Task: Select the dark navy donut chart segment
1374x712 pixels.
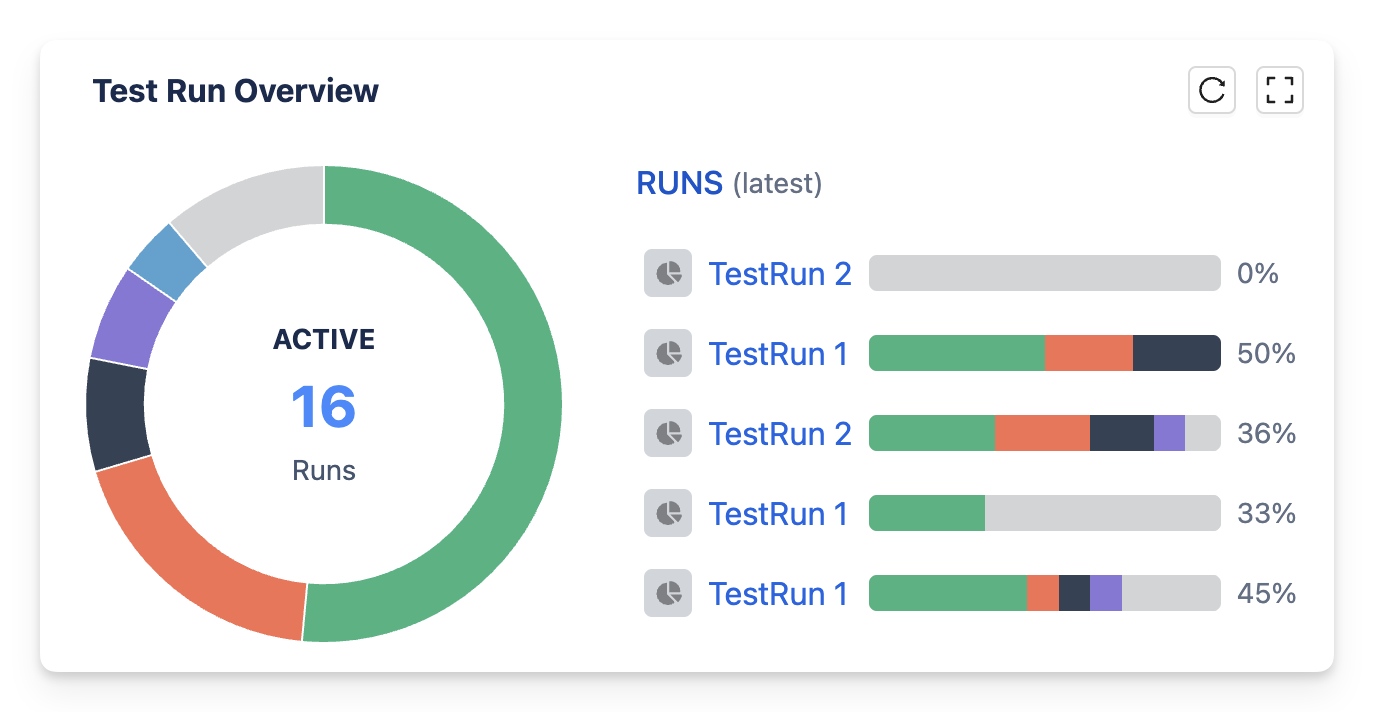Action: 116,414
